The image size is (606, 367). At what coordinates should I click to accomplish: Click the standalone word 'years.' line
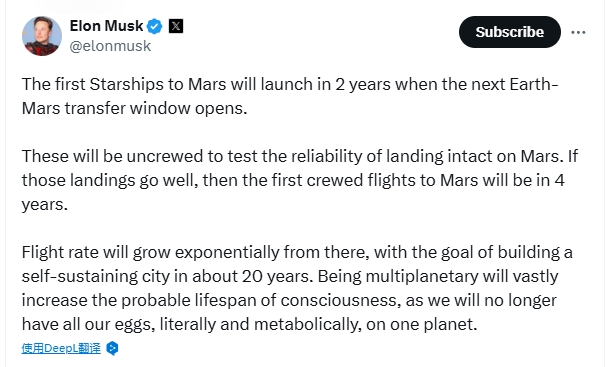(x=45, y=205)
